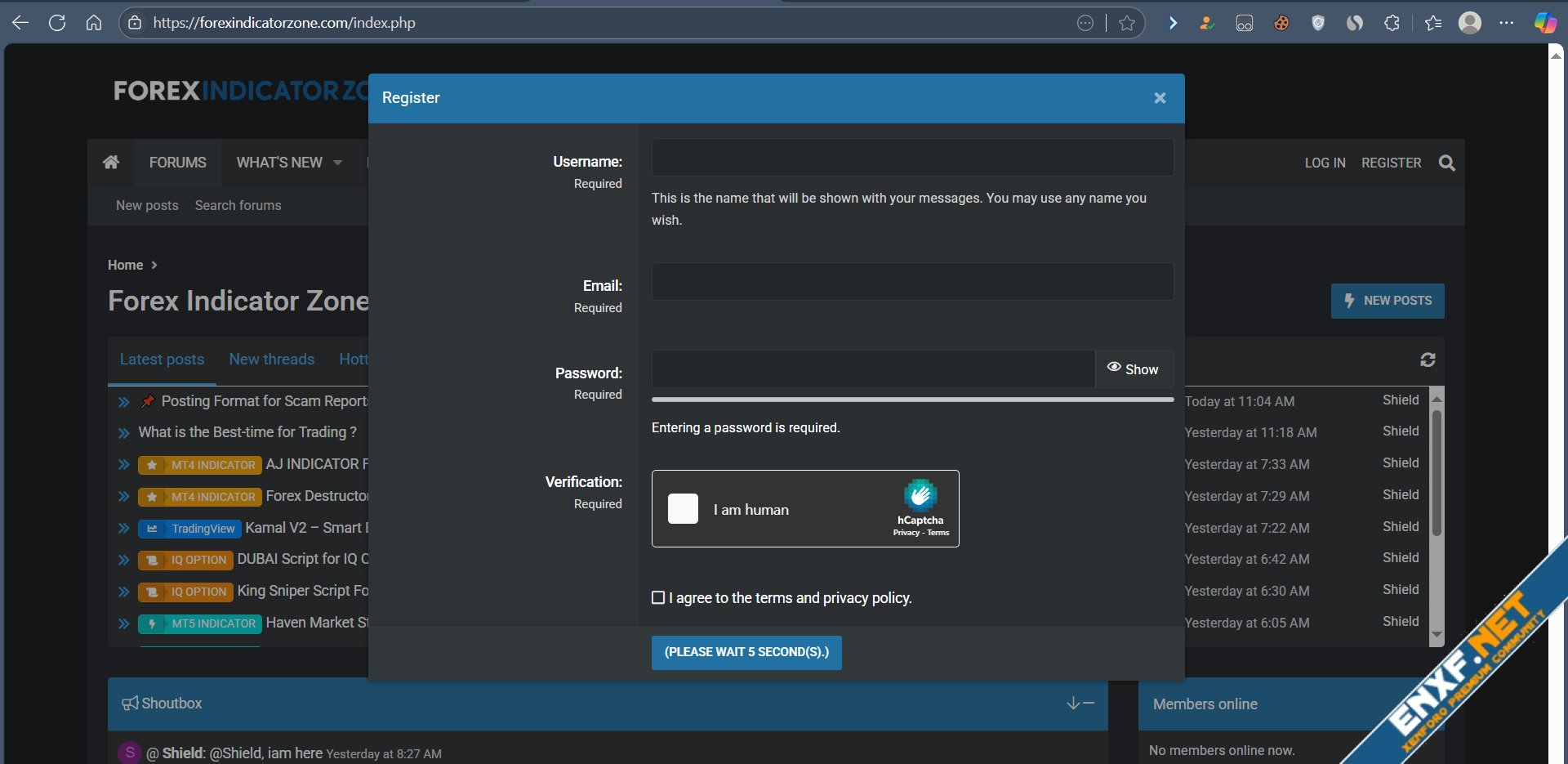View site info lock icon in address bar

136,23
